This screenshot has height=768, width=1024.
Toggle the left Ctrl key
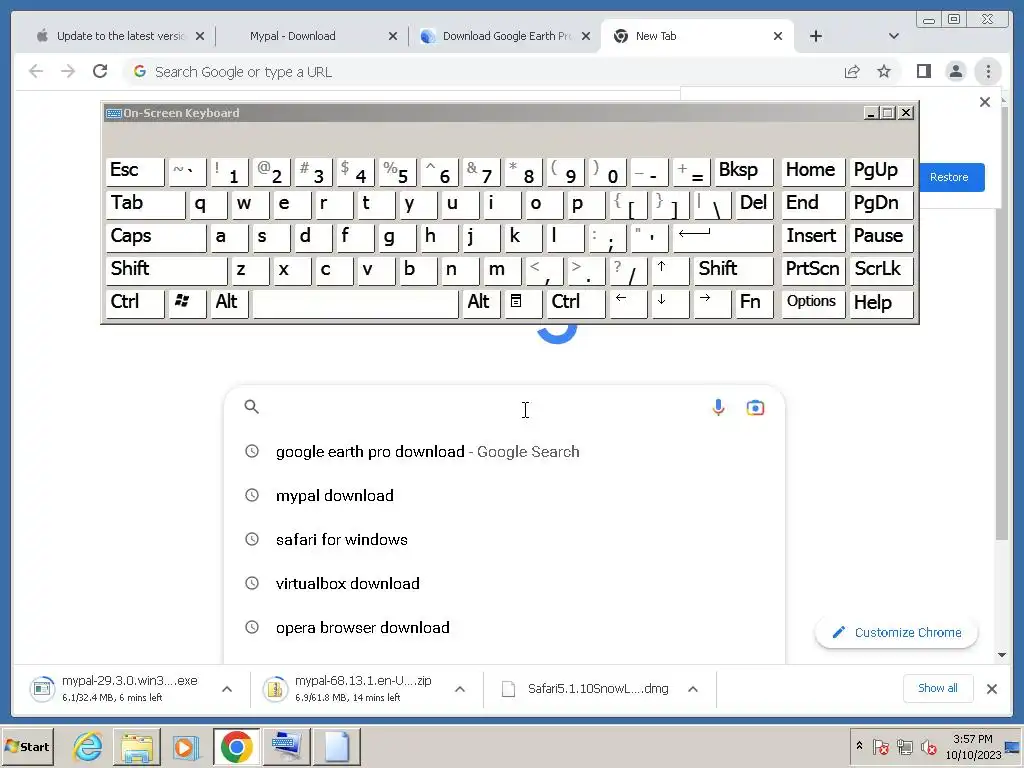(x=135, y=303)
